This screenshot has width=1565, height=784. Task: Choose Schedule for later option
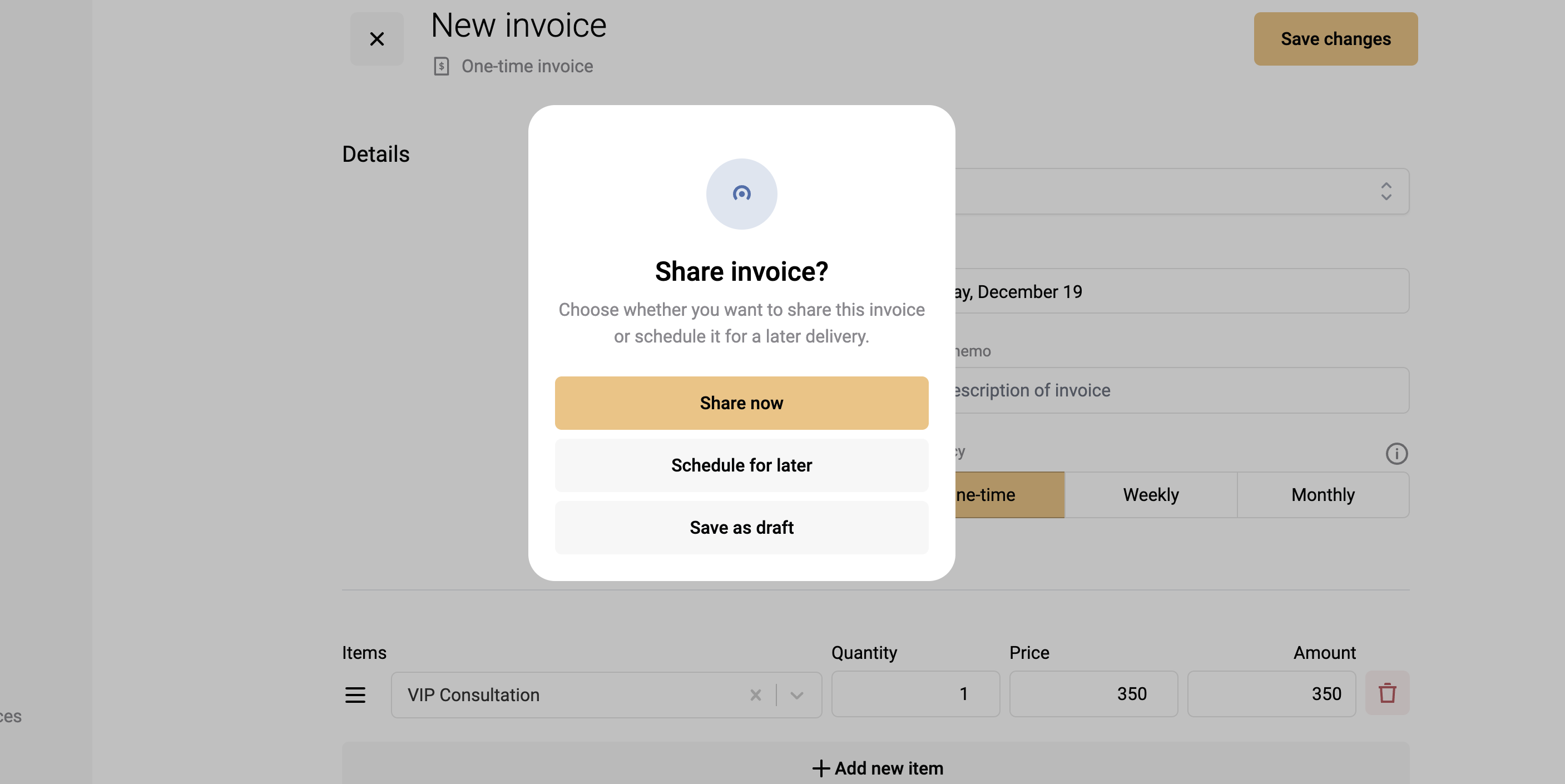741,465
